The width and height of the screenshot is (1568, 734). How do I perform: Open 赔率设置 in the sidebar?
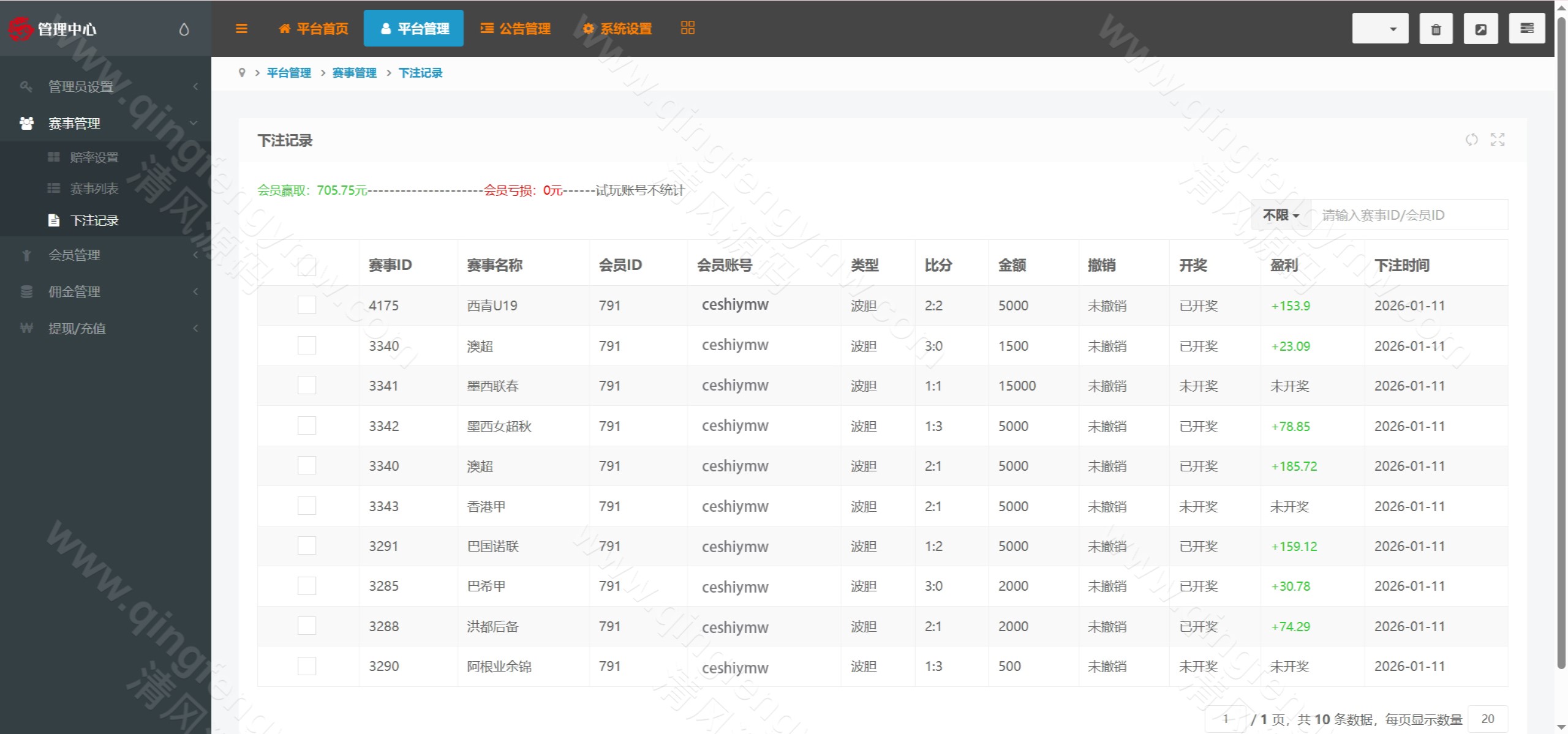[x=95, y=157]
